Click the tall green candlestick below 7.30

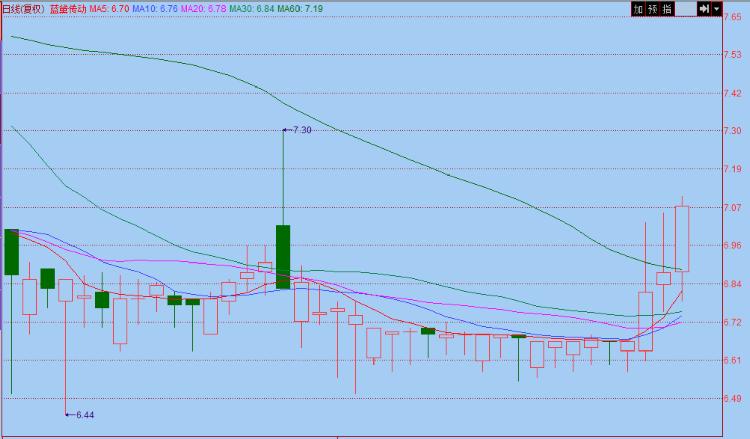[283, 257]
